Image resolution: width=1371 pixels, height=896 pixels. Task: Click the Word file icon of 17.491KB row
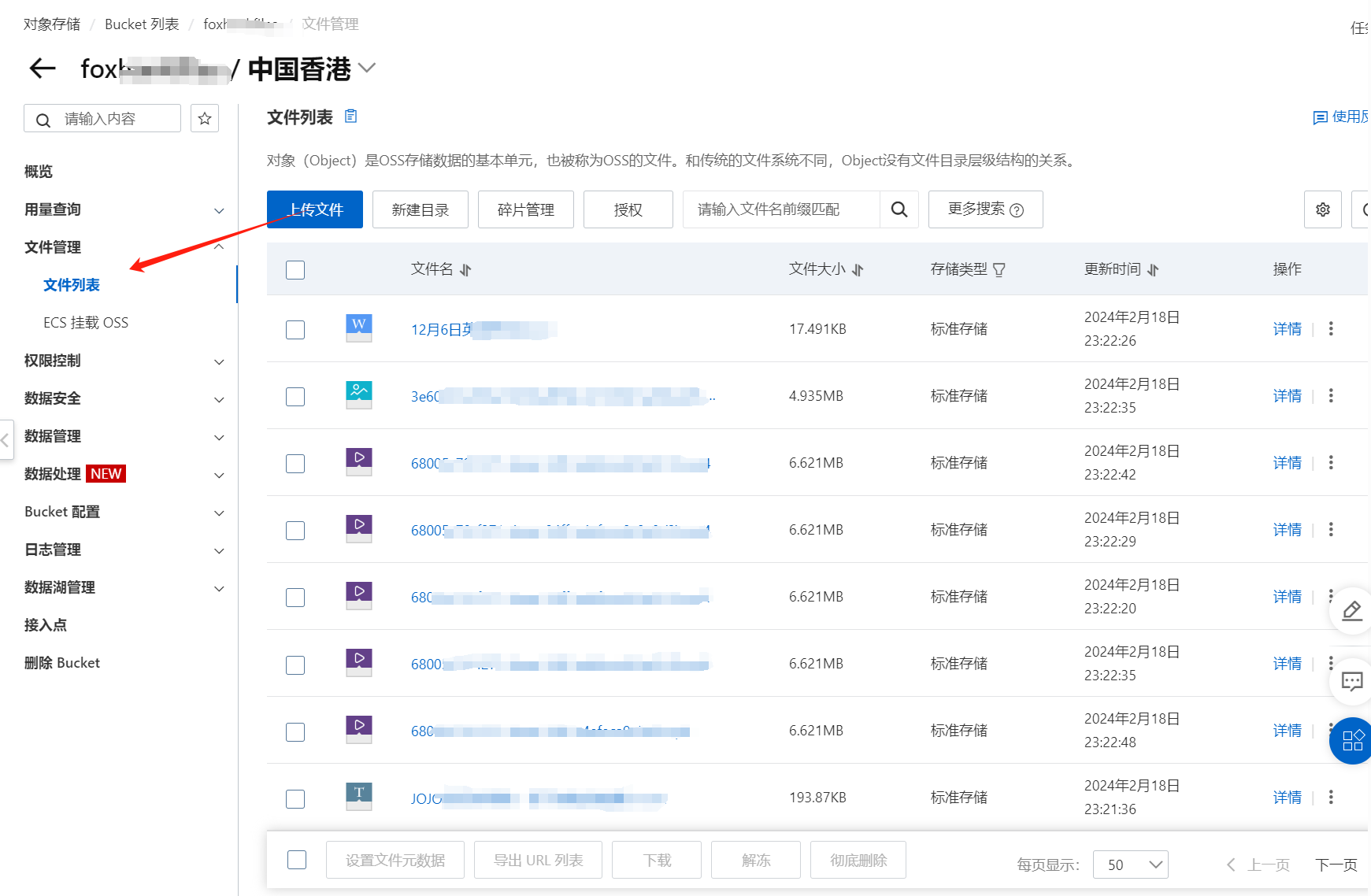point(359,328)
